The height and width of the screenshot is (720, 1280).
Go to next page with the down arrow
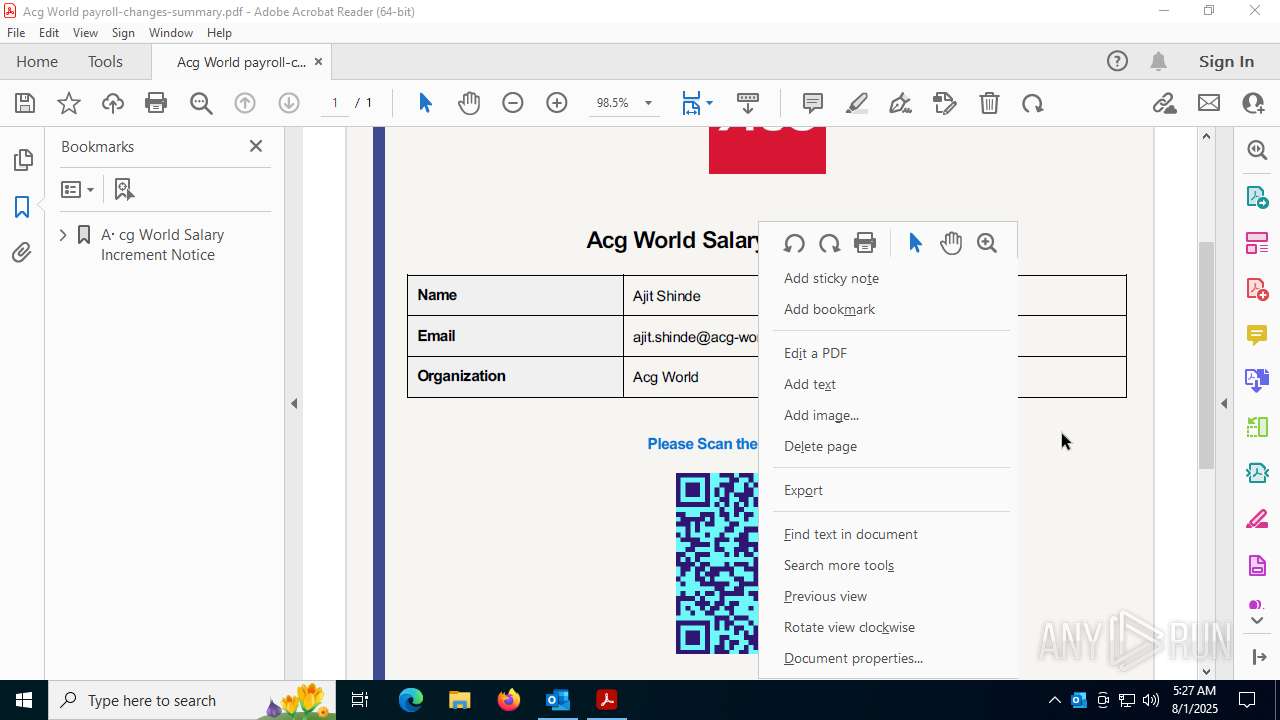click(x=289, y=103)
